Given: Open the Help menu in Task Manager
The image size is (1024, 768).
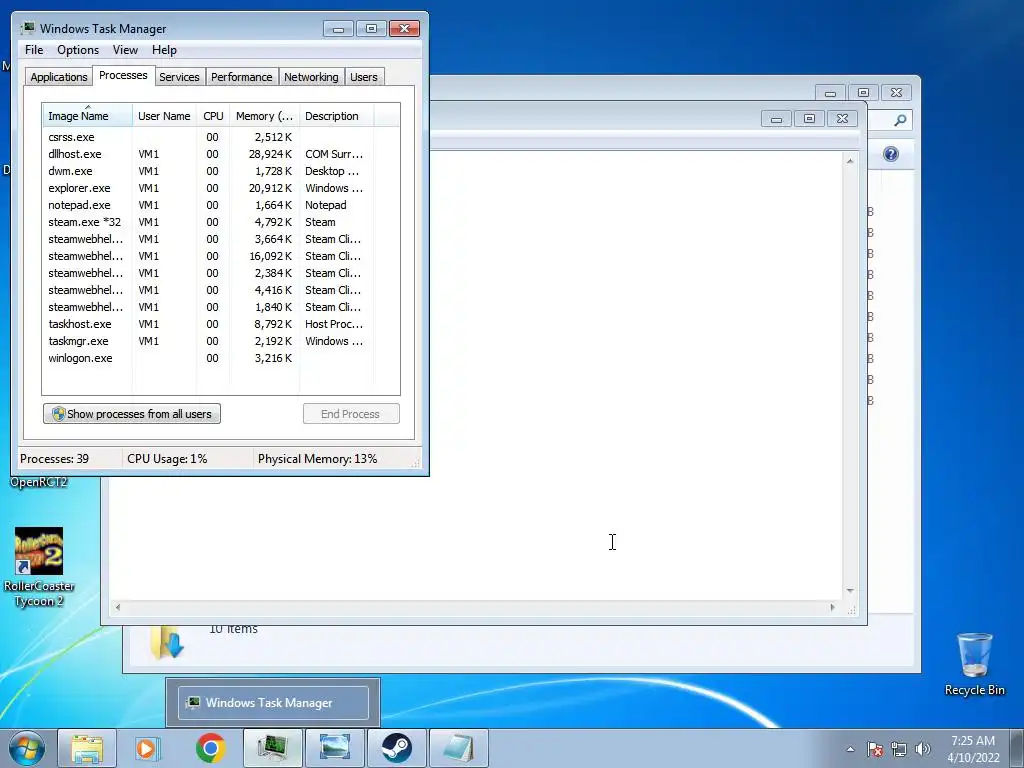Looking at the screenshot, I should [164, 50].
